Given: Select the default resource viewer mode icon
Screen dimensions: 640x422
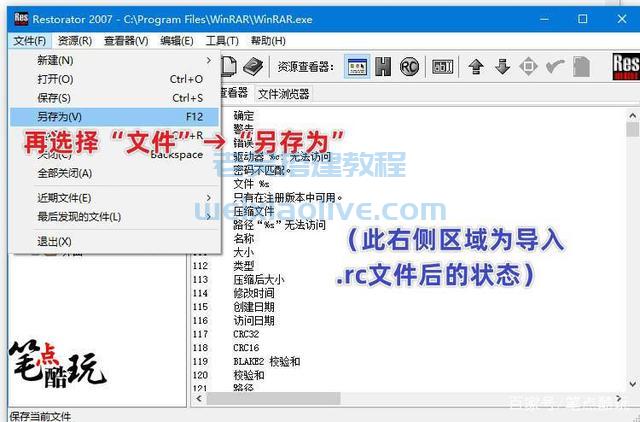Looking at the screenshot, I should click(357, 67).
